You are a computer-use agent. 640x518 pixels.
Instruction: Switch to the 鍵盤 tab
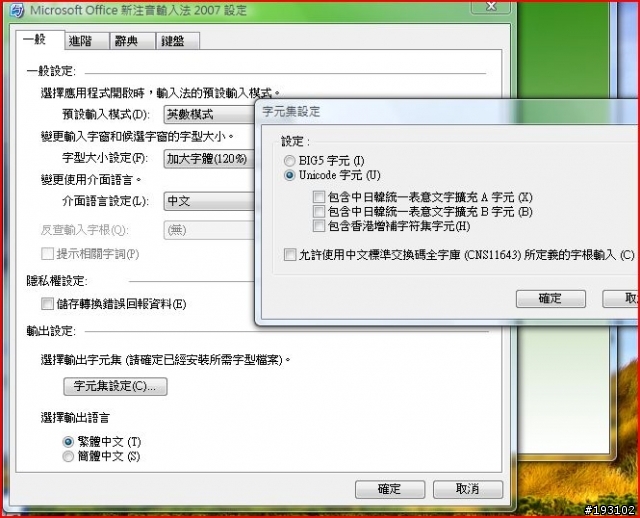coord(178,41)
